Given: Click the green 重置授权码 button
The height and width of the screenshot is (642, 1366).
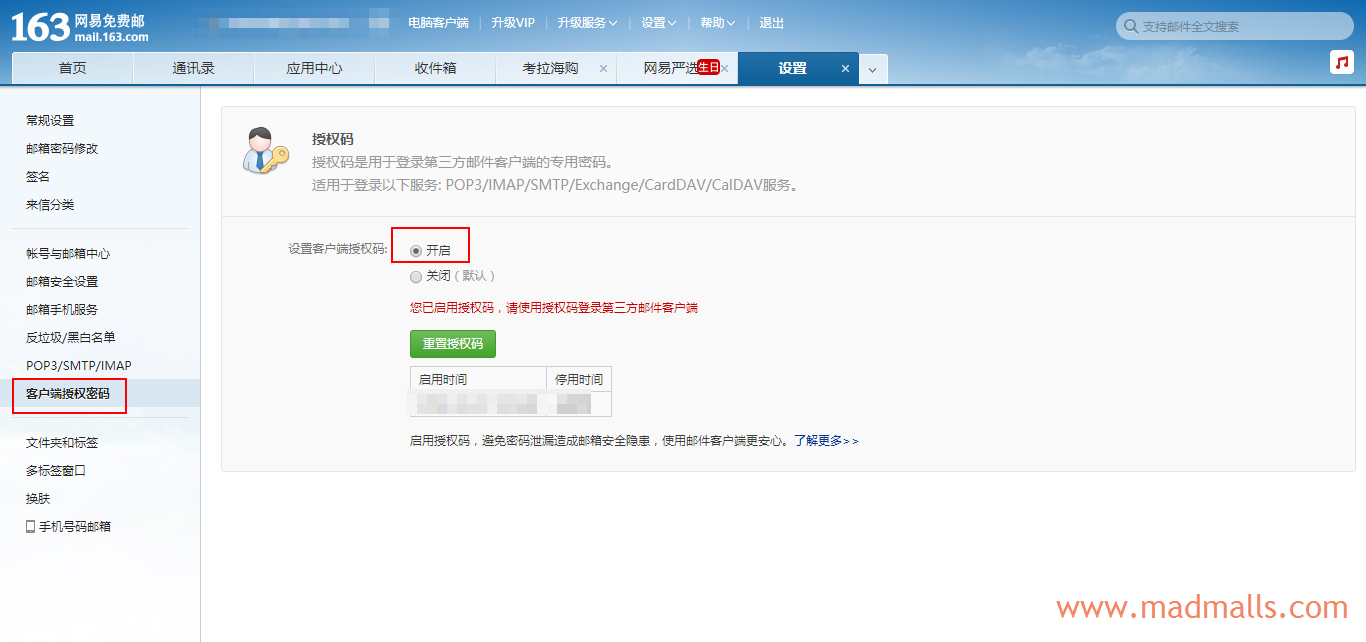Looking at the screenshot, I should (452, 344).
